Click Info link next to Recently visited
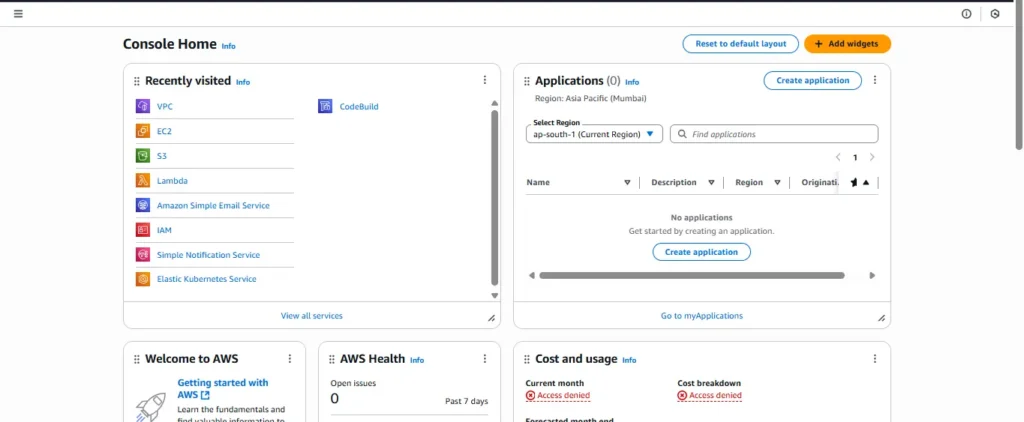This screenshot has height=422, width=1024. [243, 82]
